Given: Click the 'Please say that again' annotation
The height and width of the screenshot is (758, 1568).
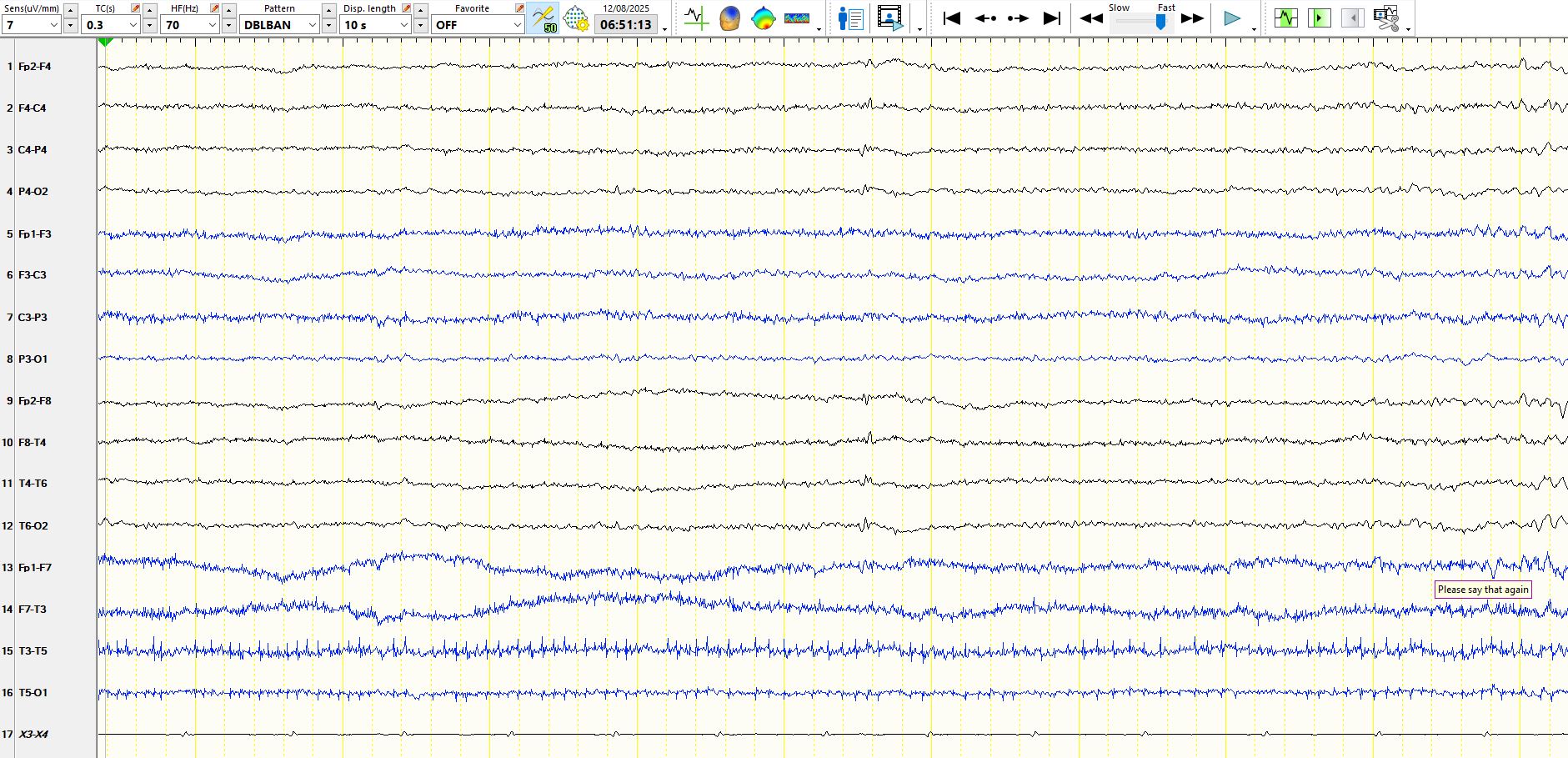Looking at the screenshot, I should [1483, 590].
